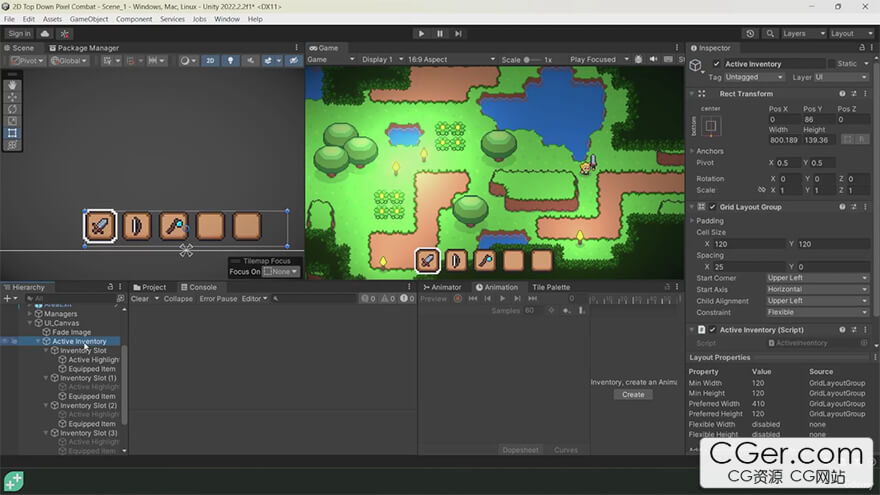Screen dimensions: 880x495
Task: Uncheck the Active Inventory enabled checkbox
Action: point(716,64)
